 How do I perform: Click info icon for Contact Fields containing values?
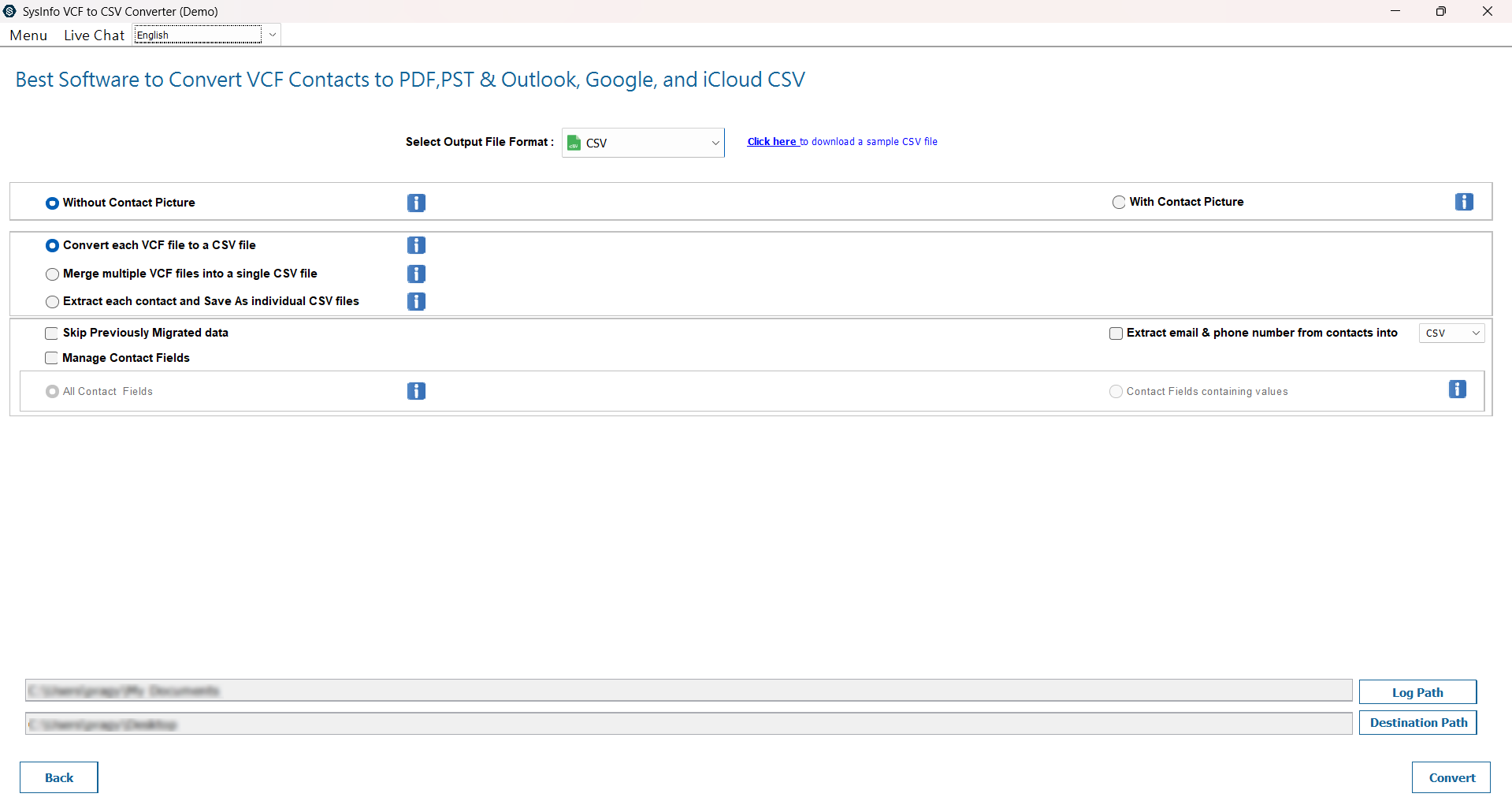[x=1458, y=389]
